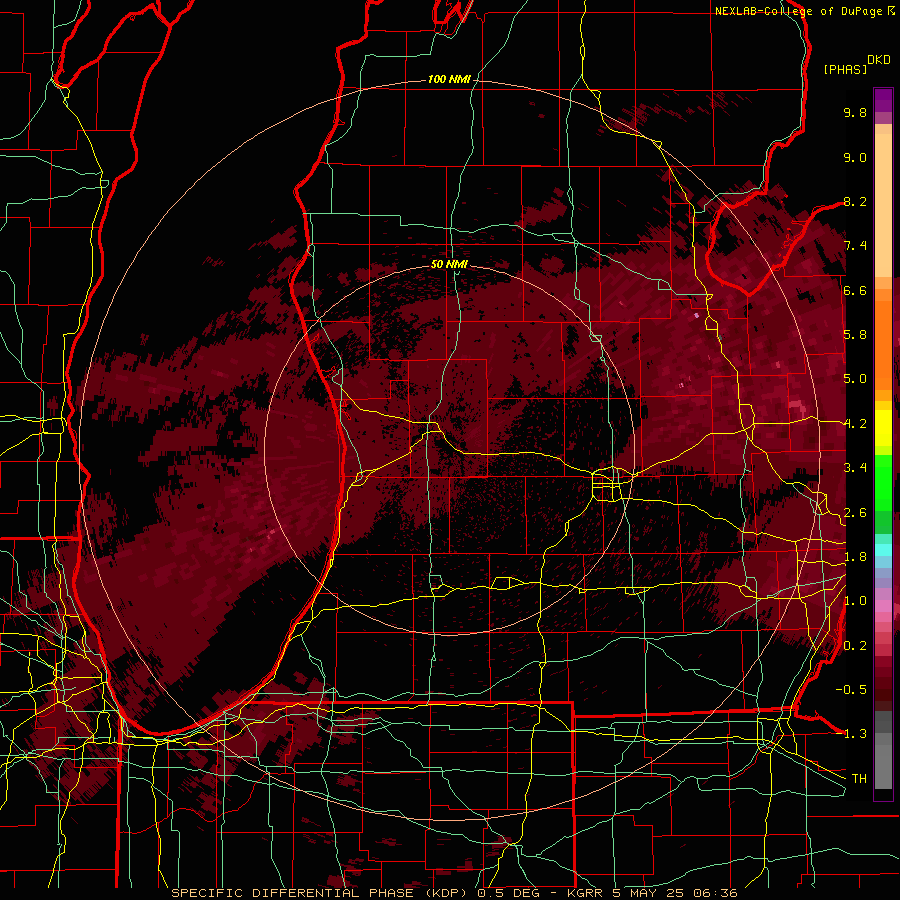Click the "50 NMI" range ring label
This screenshot has width=900, height=900.
pyautogui.click(x=449, y=264)
